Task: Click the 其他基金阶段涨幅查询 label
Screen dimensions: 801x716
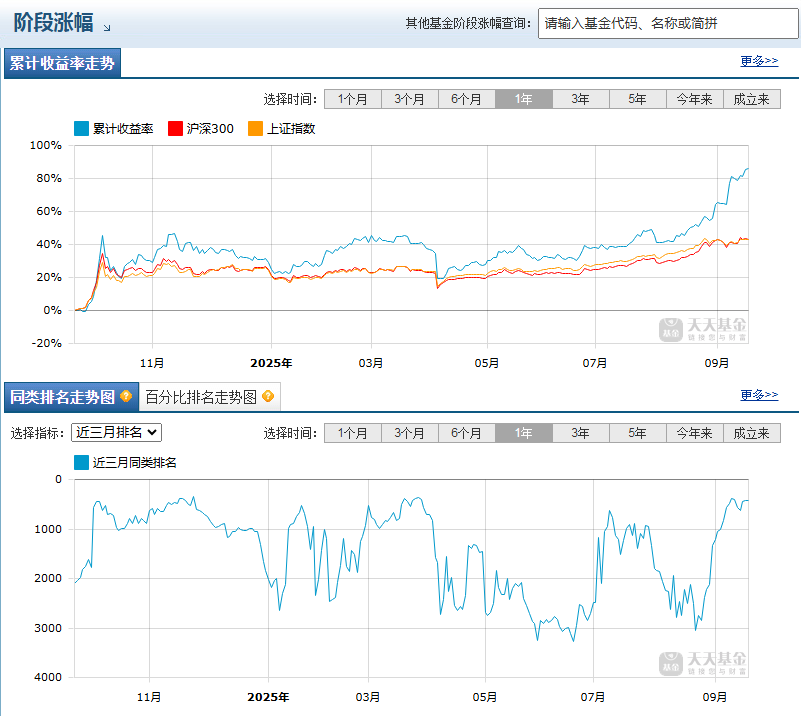Action: point(468,23)
